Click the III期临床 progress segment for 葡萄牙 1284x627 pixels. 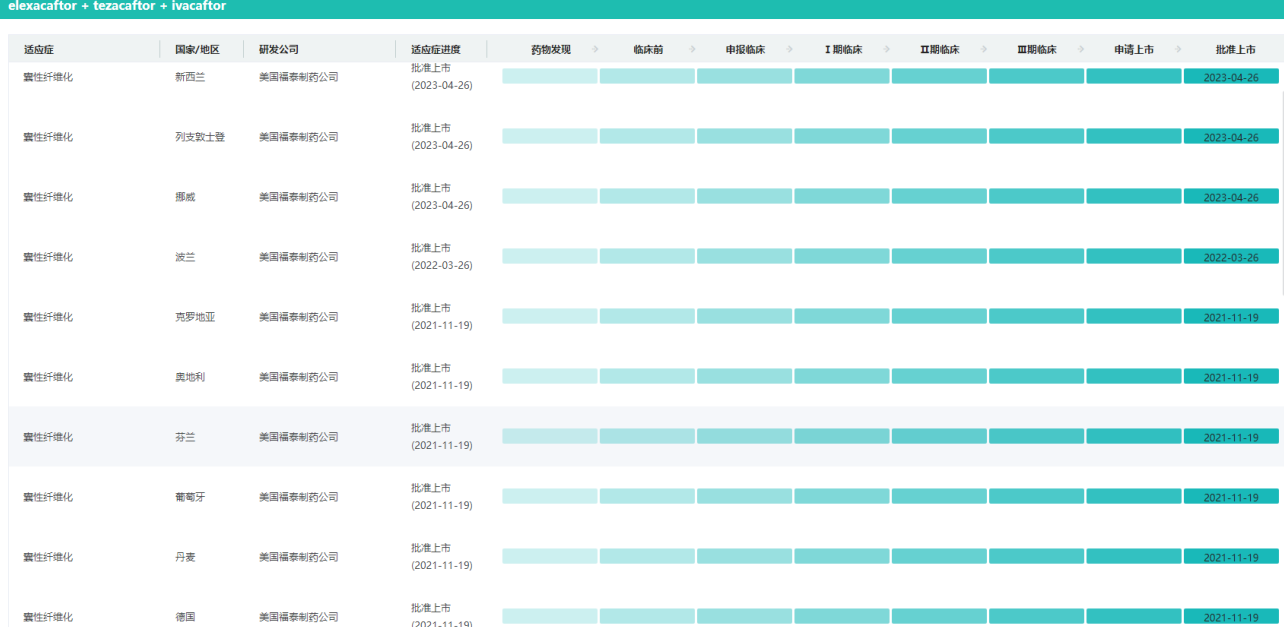(1036, 496)
